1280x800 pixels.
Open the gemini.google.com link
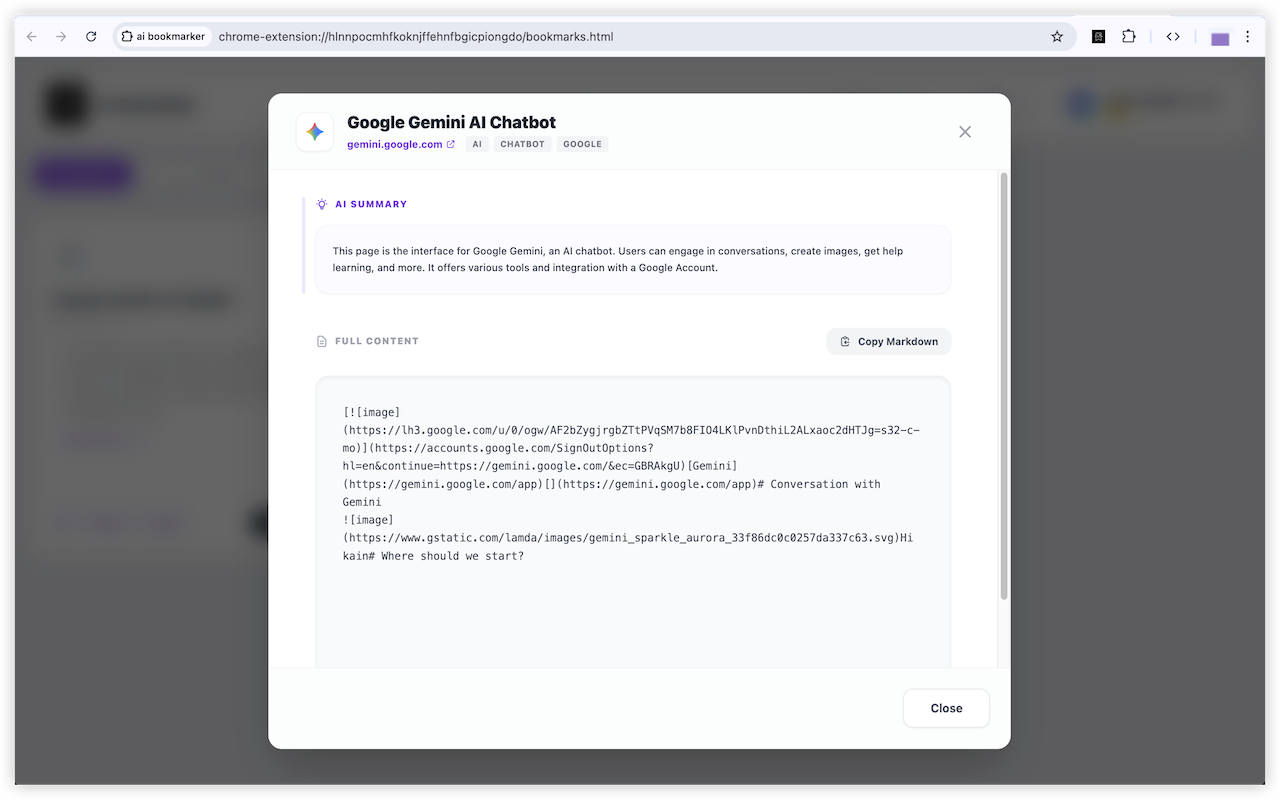click(x=395, y=143)
